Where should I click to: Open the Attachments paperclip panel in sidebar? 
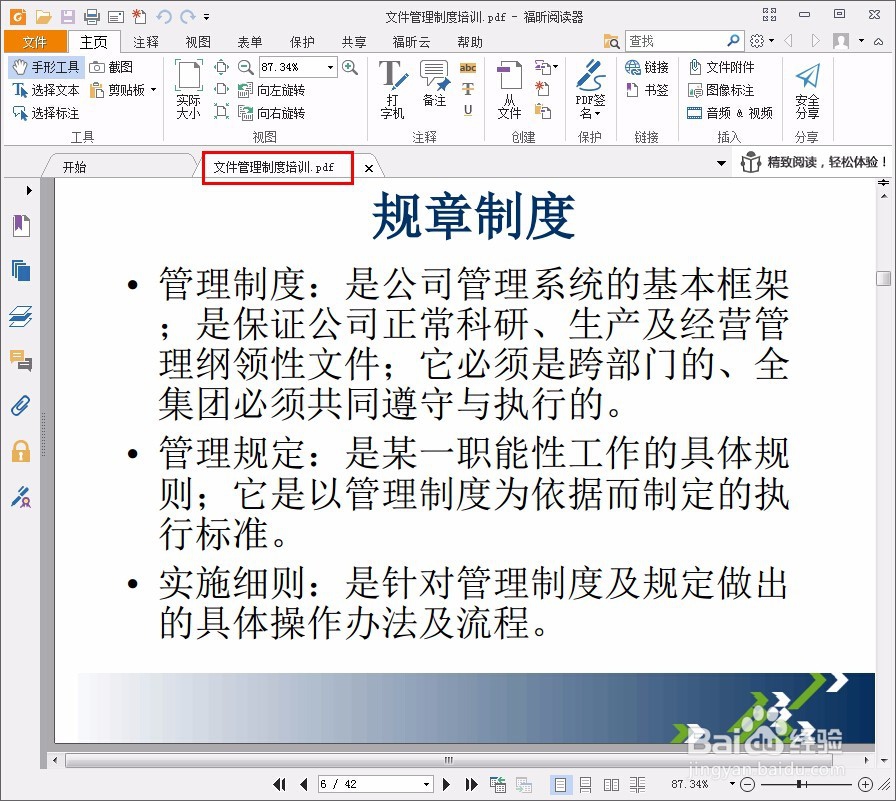(21, 406)
